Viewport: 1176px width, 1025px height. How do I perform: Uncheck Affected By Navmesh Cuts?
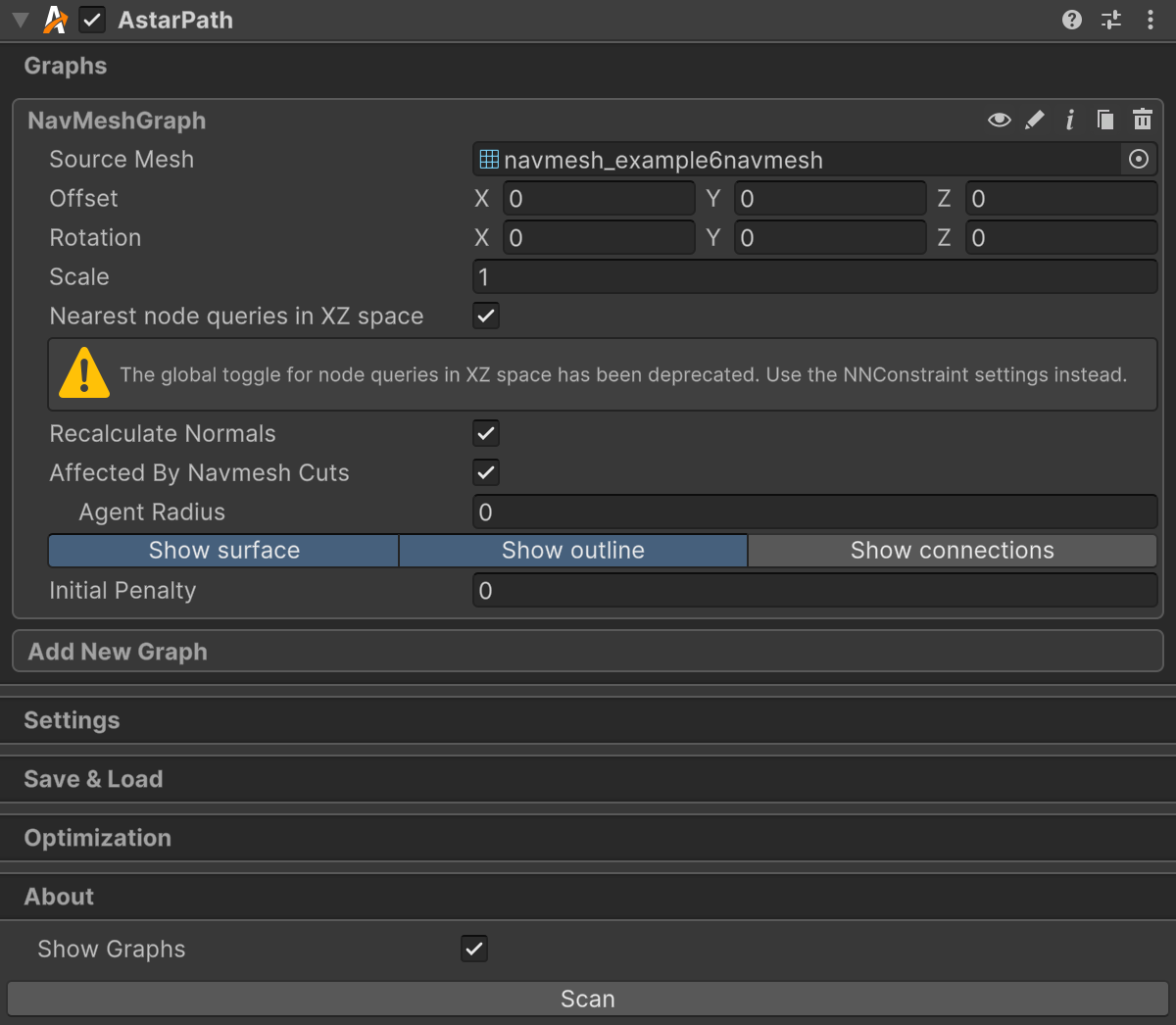point(486,472)
